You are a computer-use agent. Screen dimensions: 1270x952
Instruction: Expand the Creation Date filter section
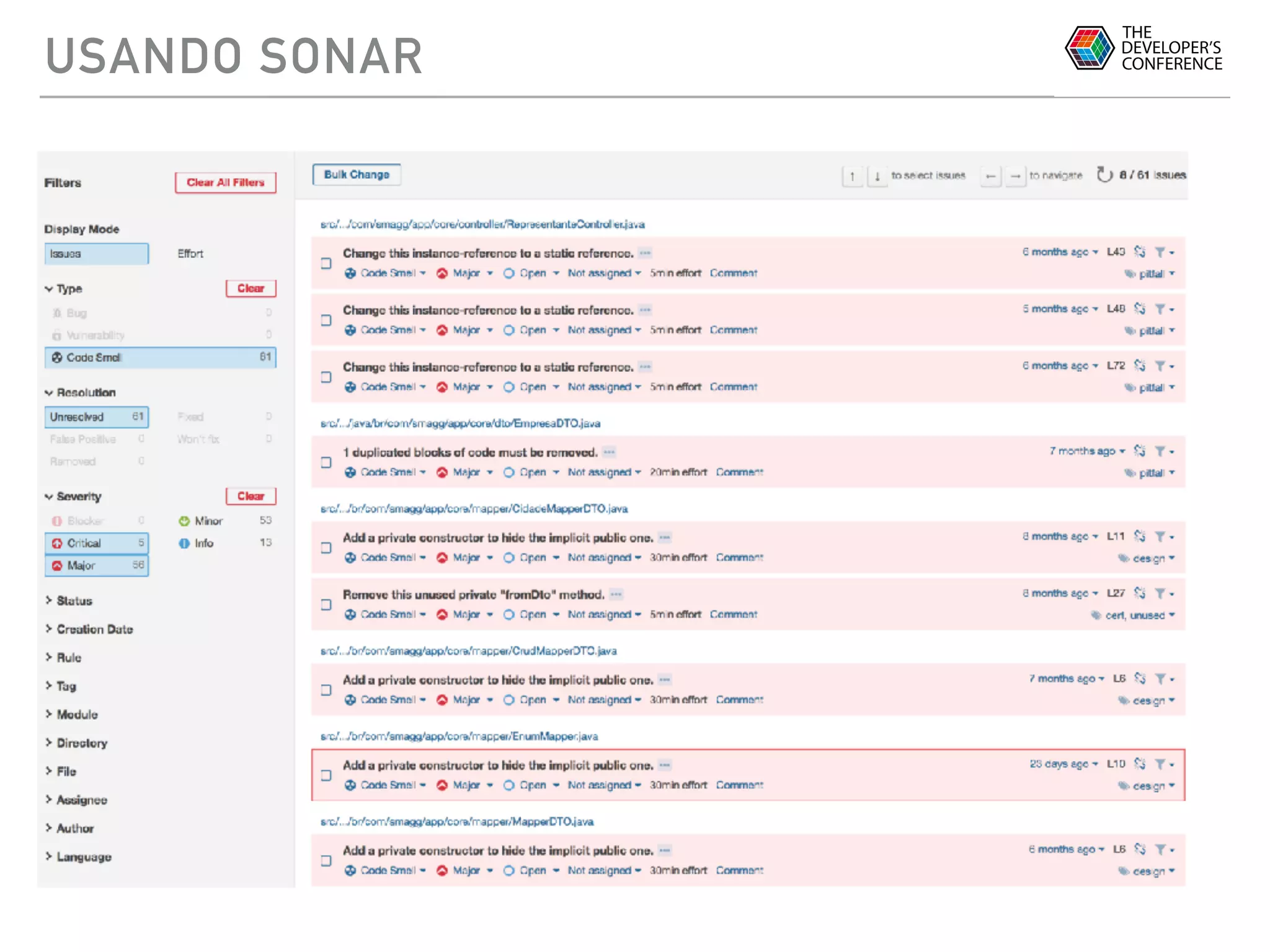click(89, 629)
